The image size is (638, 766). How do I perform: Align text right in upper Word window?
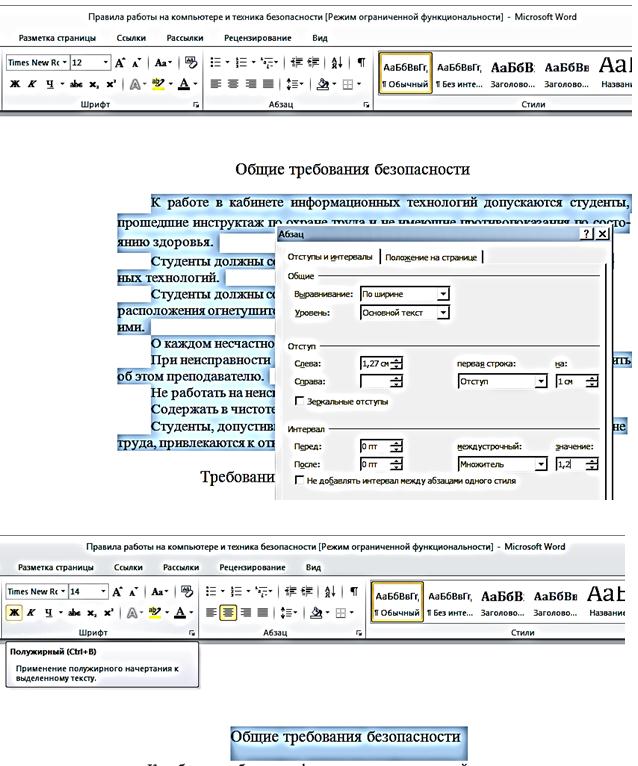click(x=251, y=84)
